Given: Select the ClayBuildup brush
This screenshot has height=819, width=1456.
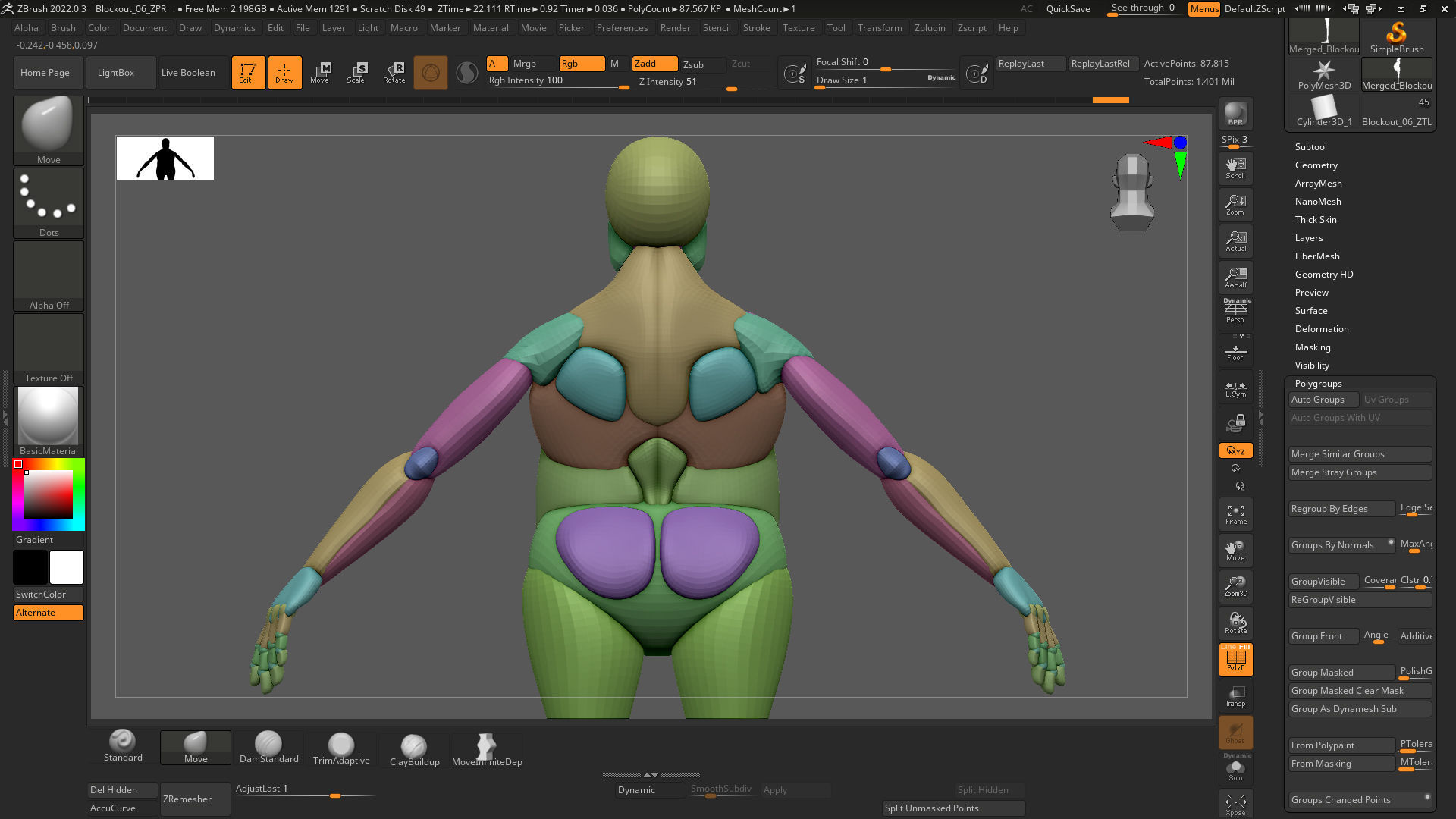Looking at the screenshot, I should pyautogui.click(x=414, y=748).
